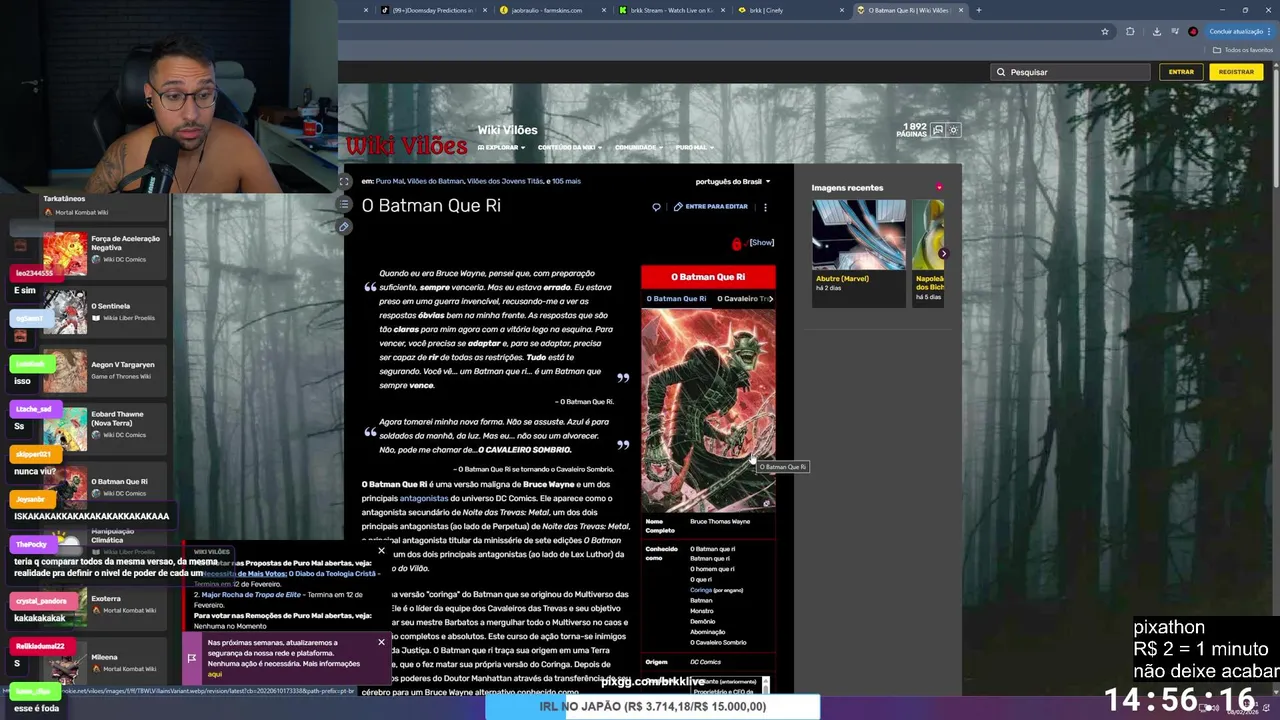The height and width of the screenshot is (720, 1280).
Task: Close the Wiki Vilões announcement popup
Action: coord(381,550)
